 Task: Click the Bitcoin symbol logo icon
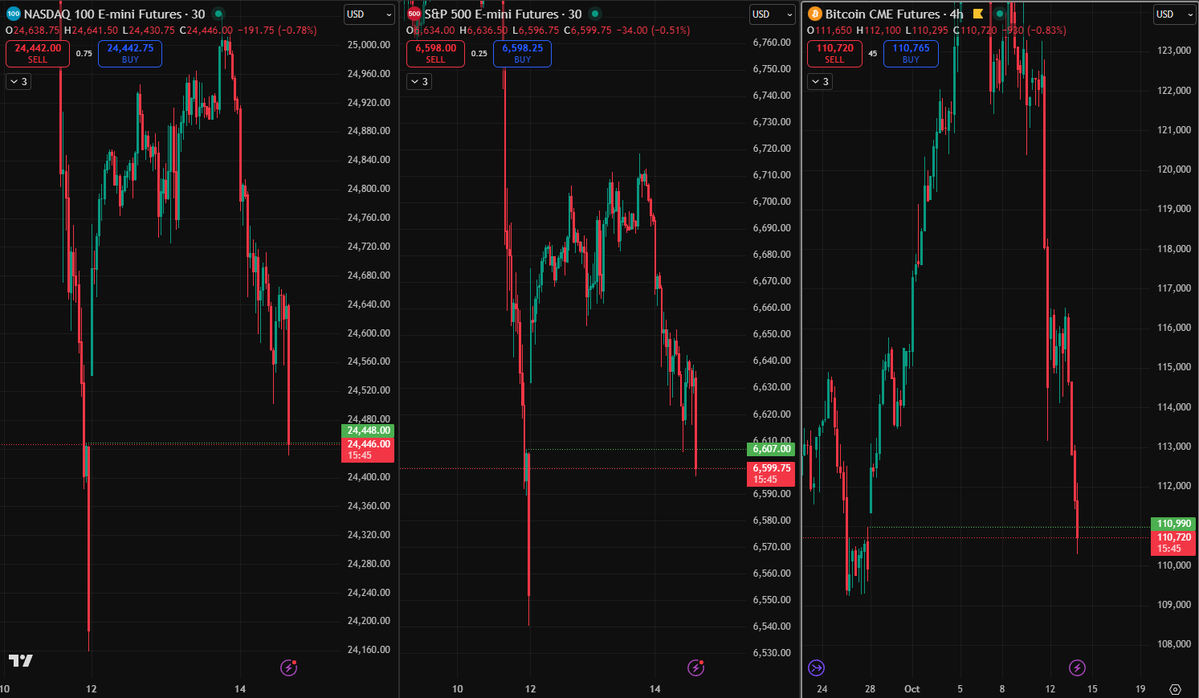(814, 14)
